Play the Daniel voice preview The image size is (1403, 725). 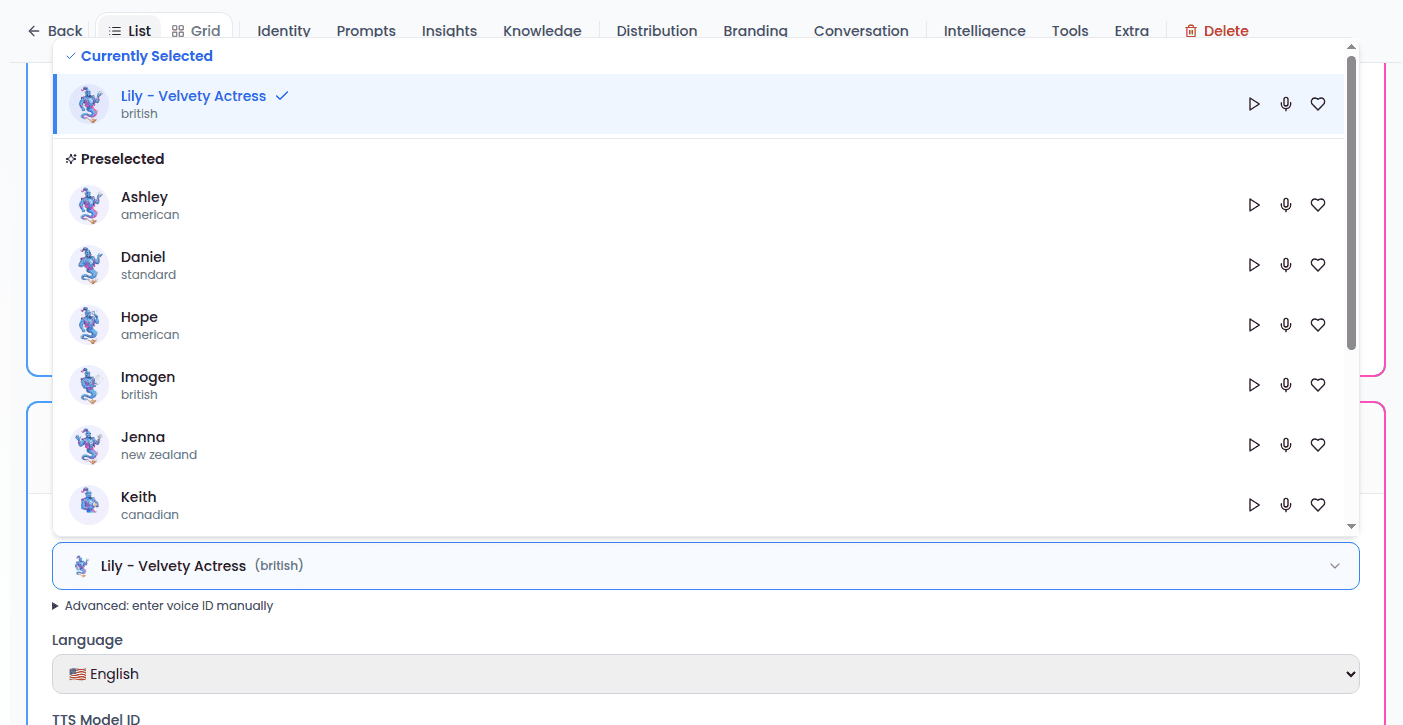click(x=1254, y=265)
